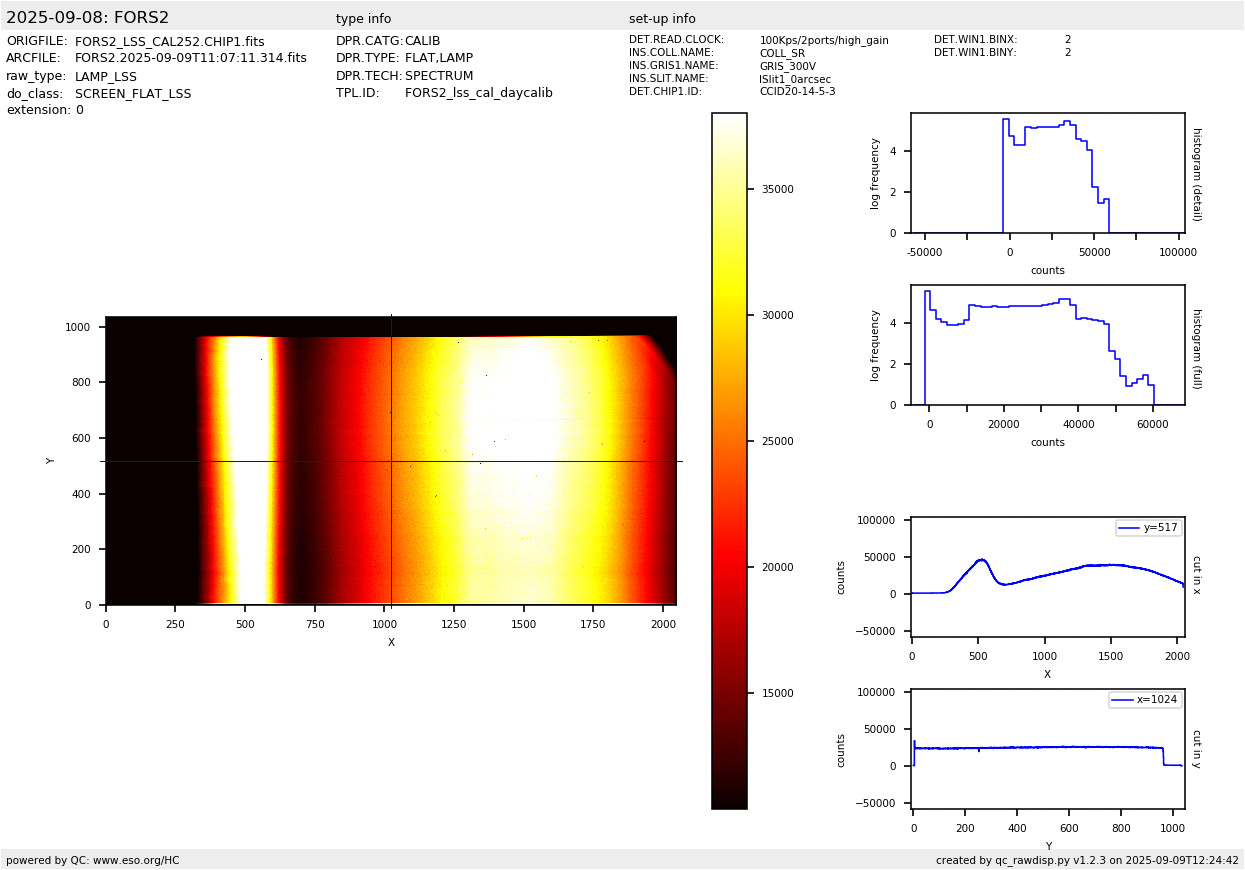Click the 'powered by QC: www.eso.org/HC' footer link
Viewport: 1245px width, 870px height.
tap(93, 861)
